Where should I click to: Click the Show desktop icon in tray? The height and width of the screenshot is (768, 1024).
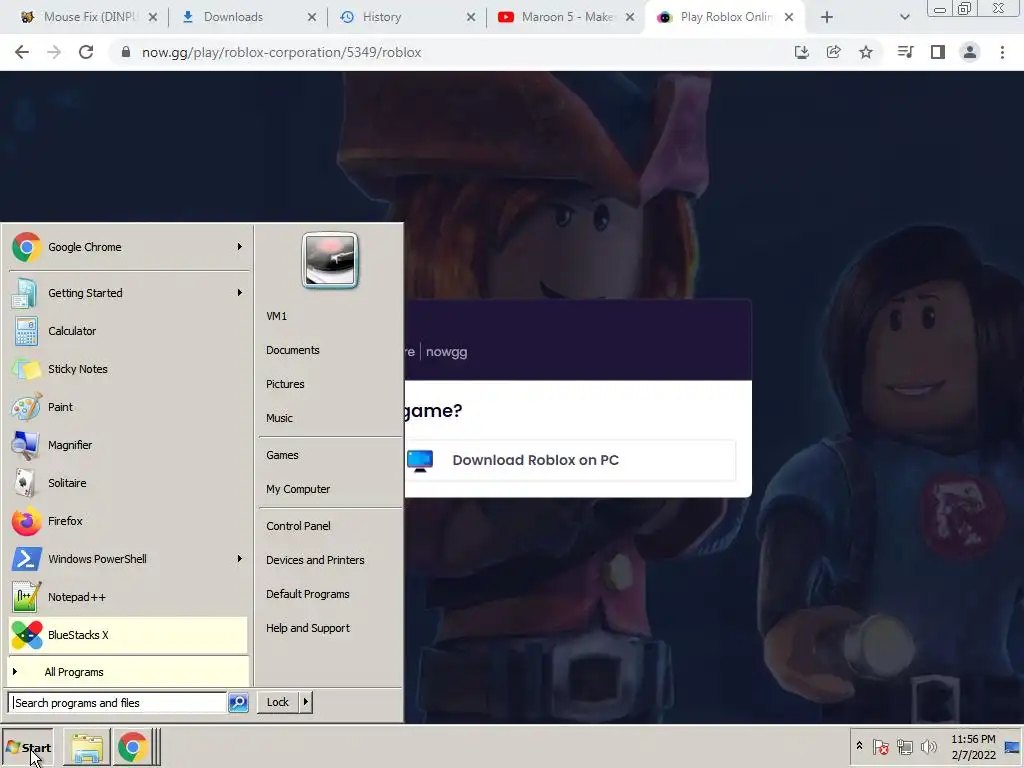point(1012,747)
